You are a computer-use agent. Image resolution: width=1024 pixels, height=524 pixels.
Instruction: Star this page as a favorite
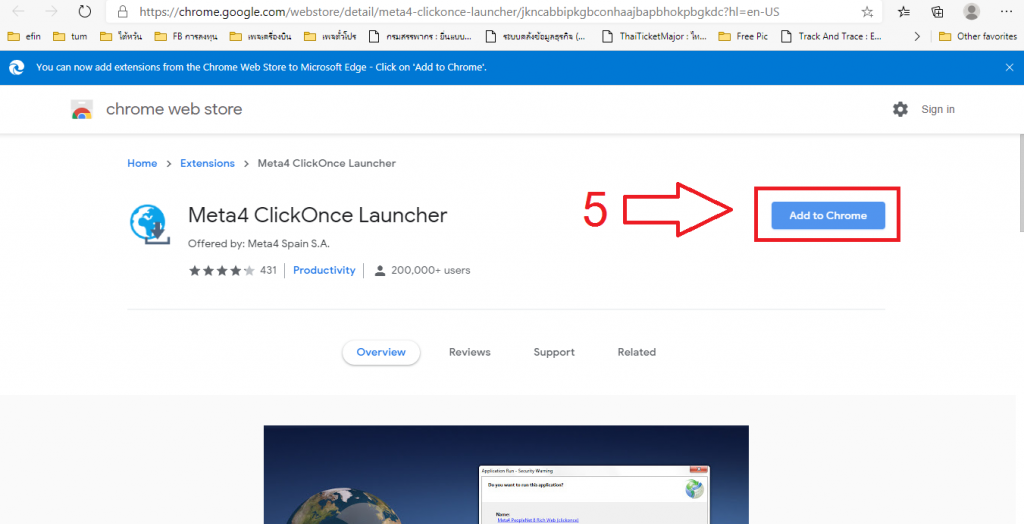pos(867,12)
